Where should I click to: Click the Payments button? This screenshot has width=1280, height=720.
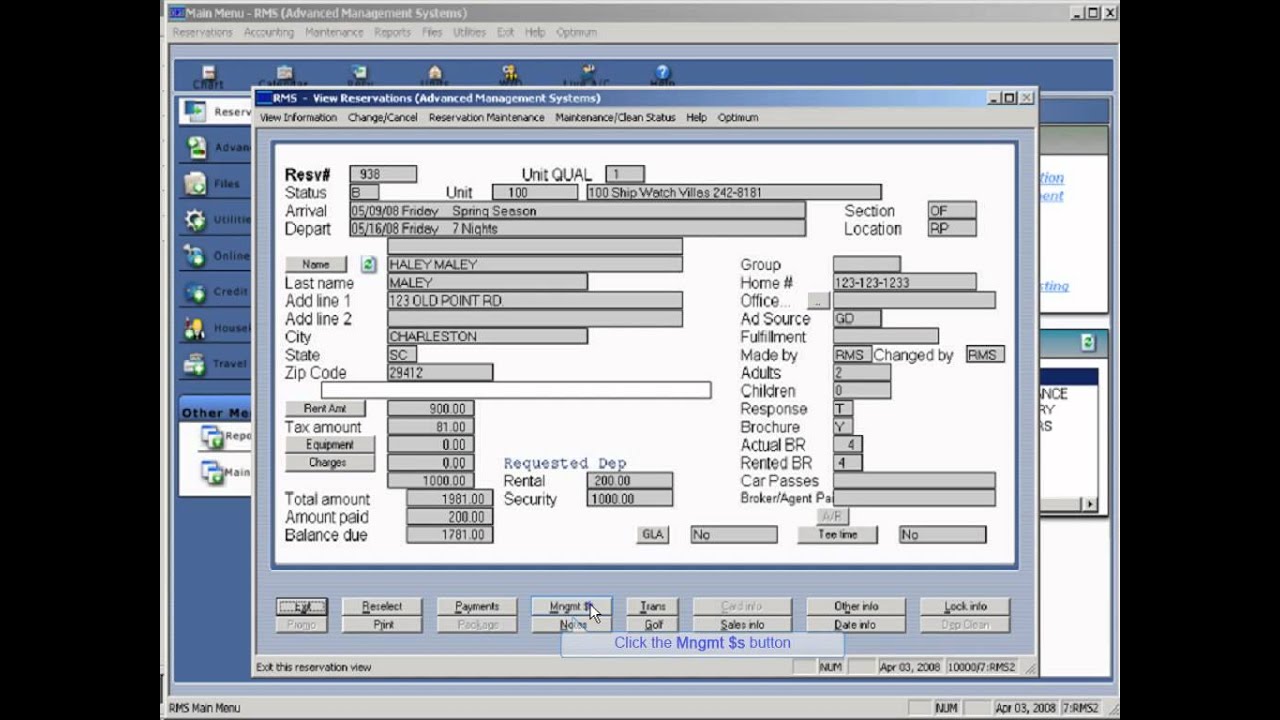point(477,606)
